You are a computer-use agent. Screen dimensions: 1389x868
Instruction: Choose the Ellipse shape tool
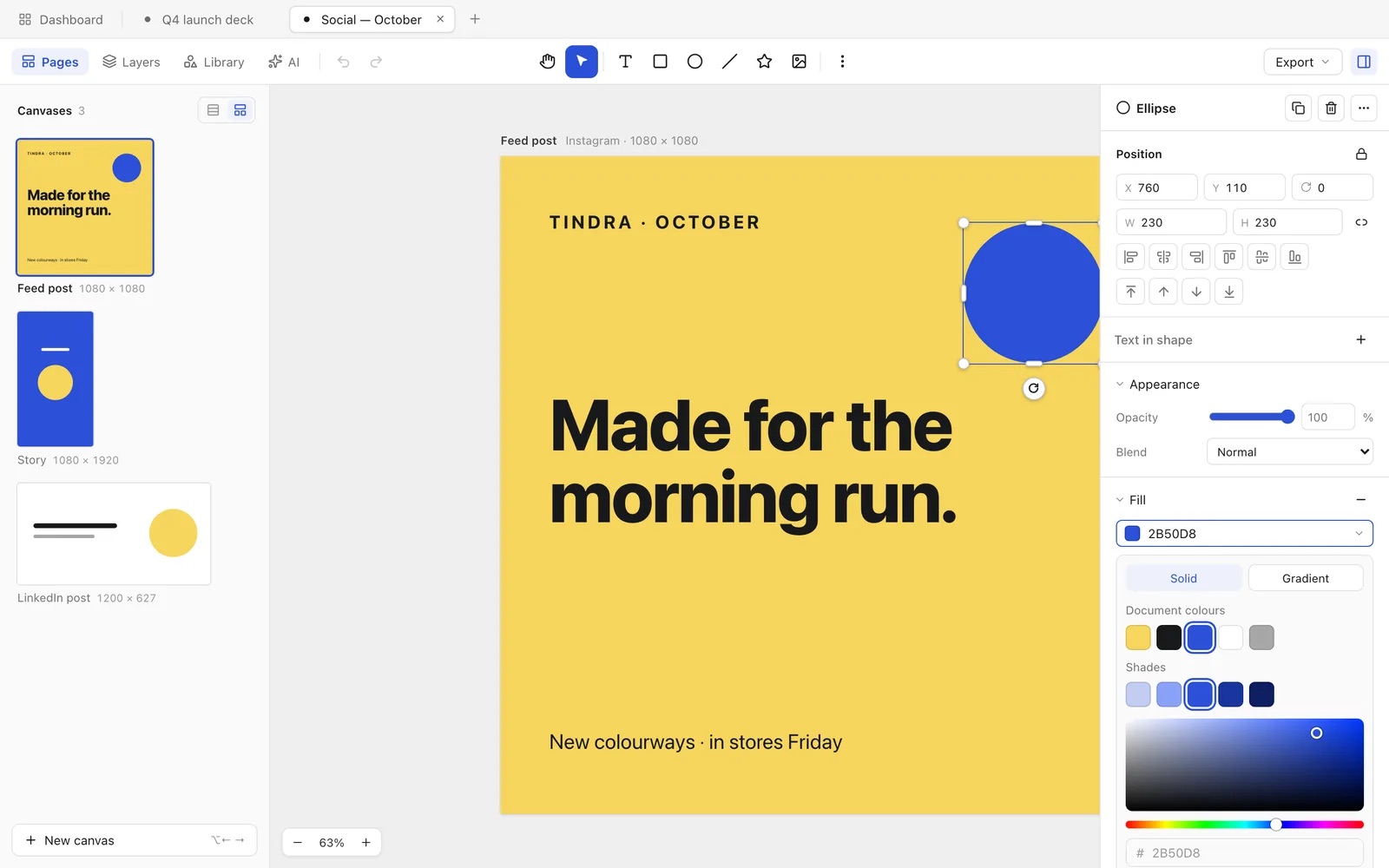tap(694, 62)
